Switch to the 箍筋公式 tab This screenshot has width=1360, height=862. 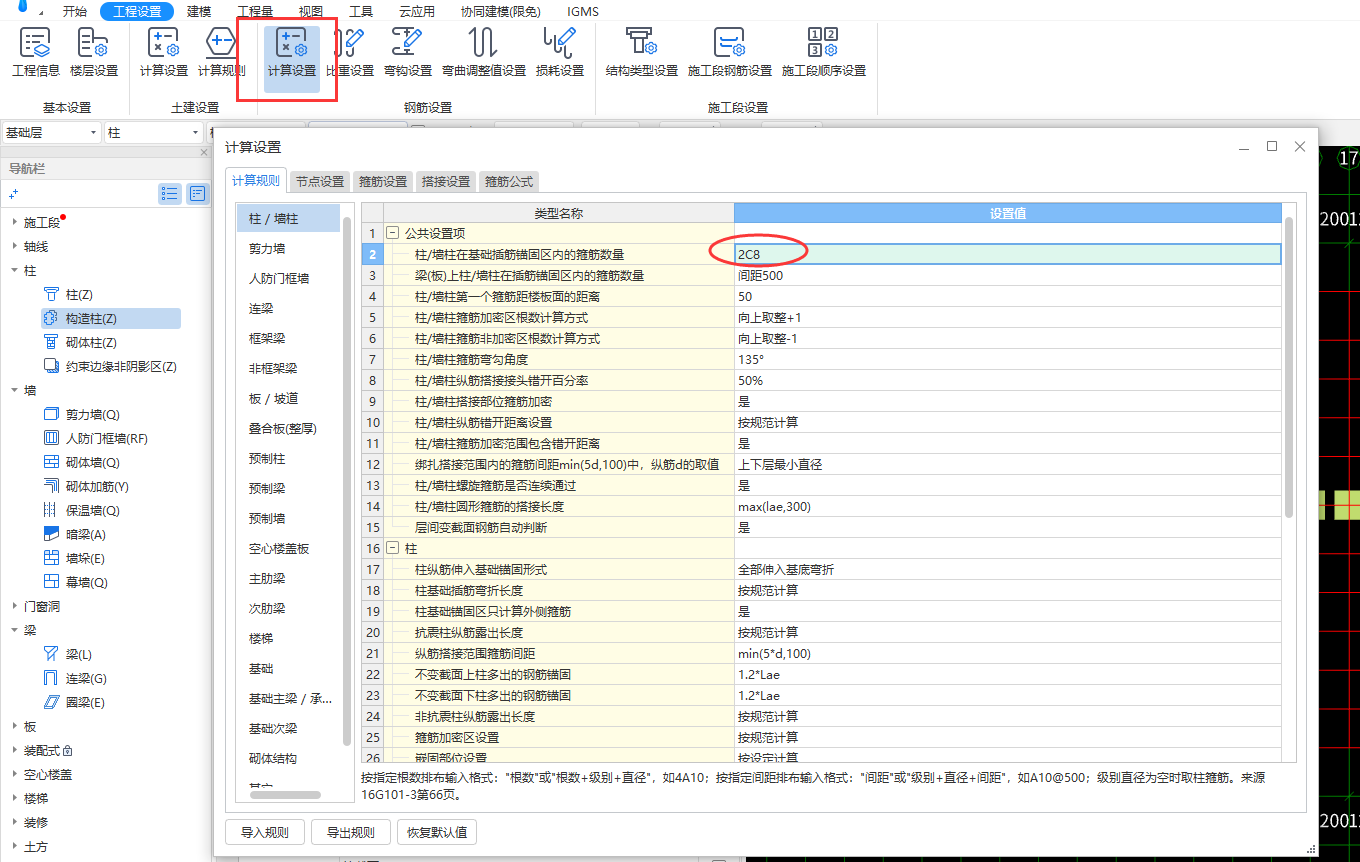[509, 182]
